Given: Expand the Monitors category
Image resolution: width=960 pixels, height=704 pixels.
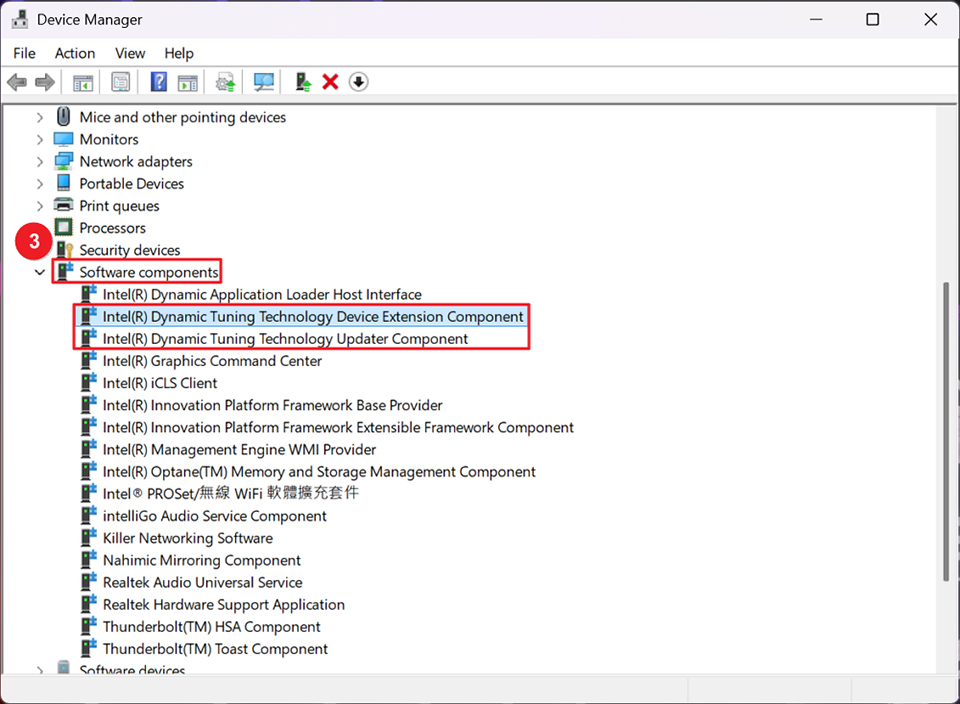Looking at the screenshot, I should (x=40, y=140).
